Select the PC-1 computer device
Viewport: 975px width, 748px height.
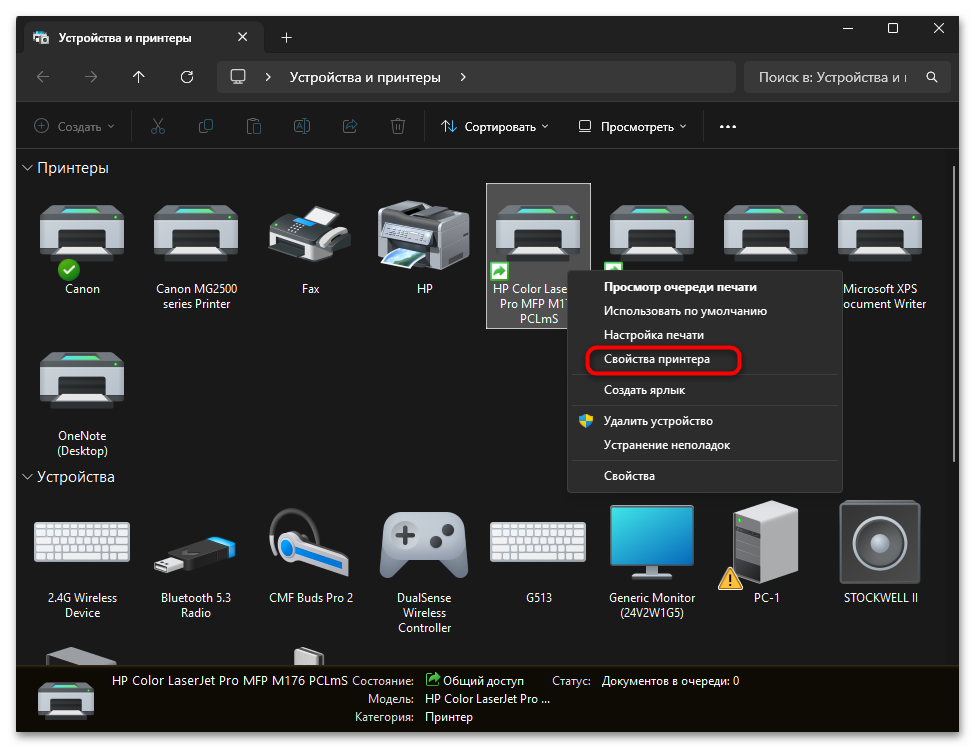click(766, 542)
